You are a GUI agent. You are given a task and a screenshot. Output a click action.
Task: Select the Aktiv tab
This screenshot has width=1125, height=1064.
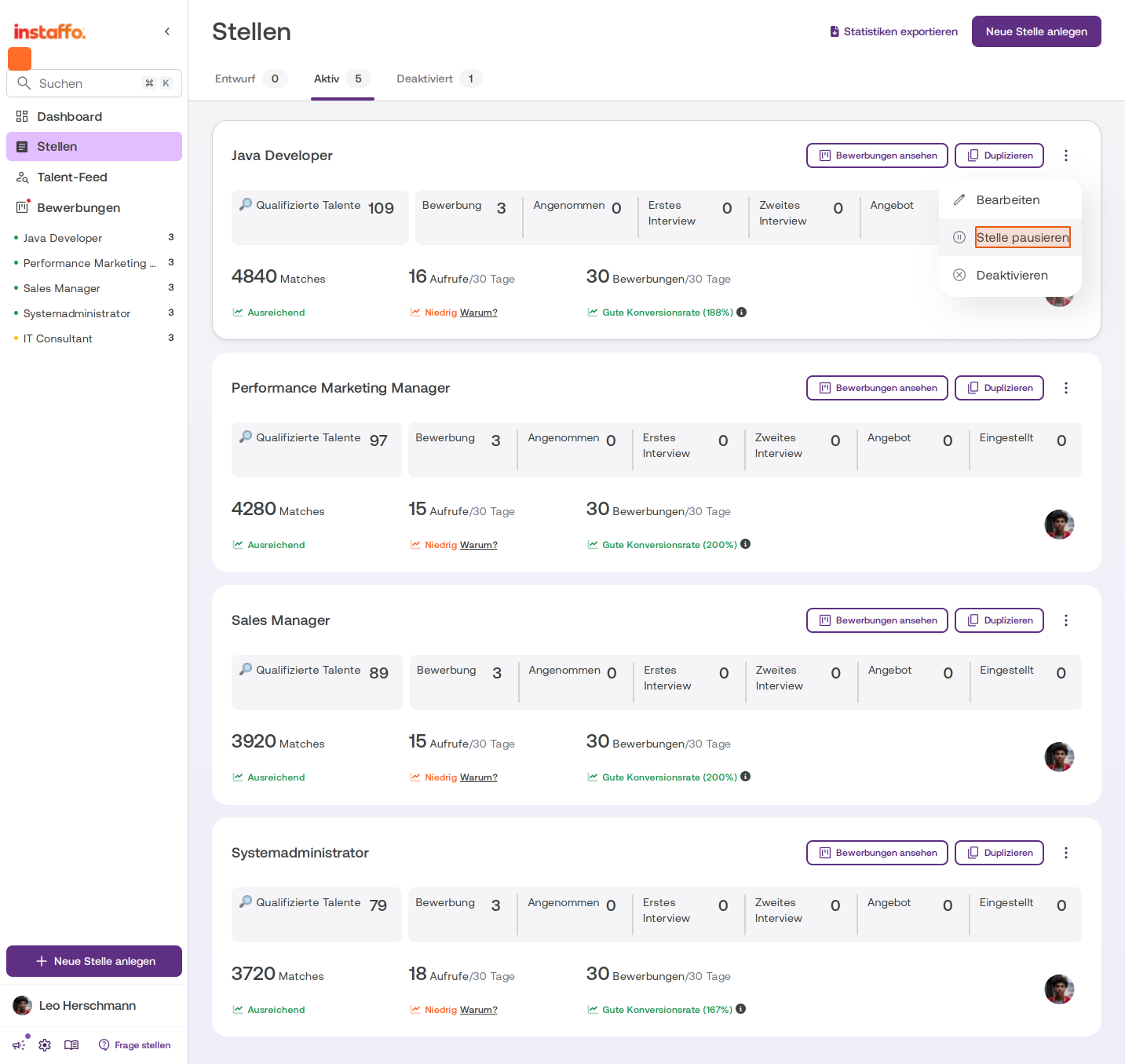point(342,79)
